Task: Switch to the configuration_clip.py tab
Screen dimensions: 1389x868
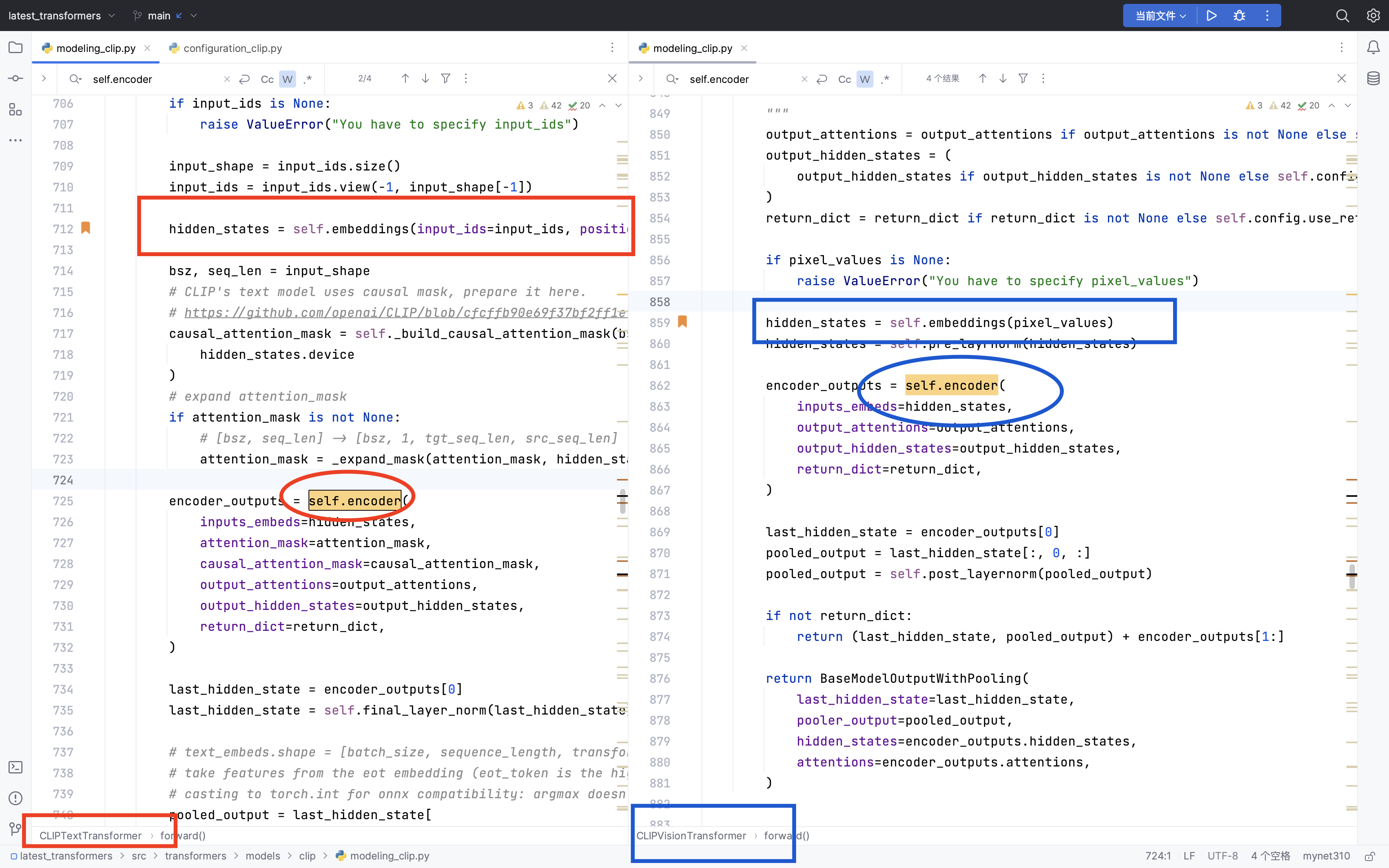Action: [232, 48]
